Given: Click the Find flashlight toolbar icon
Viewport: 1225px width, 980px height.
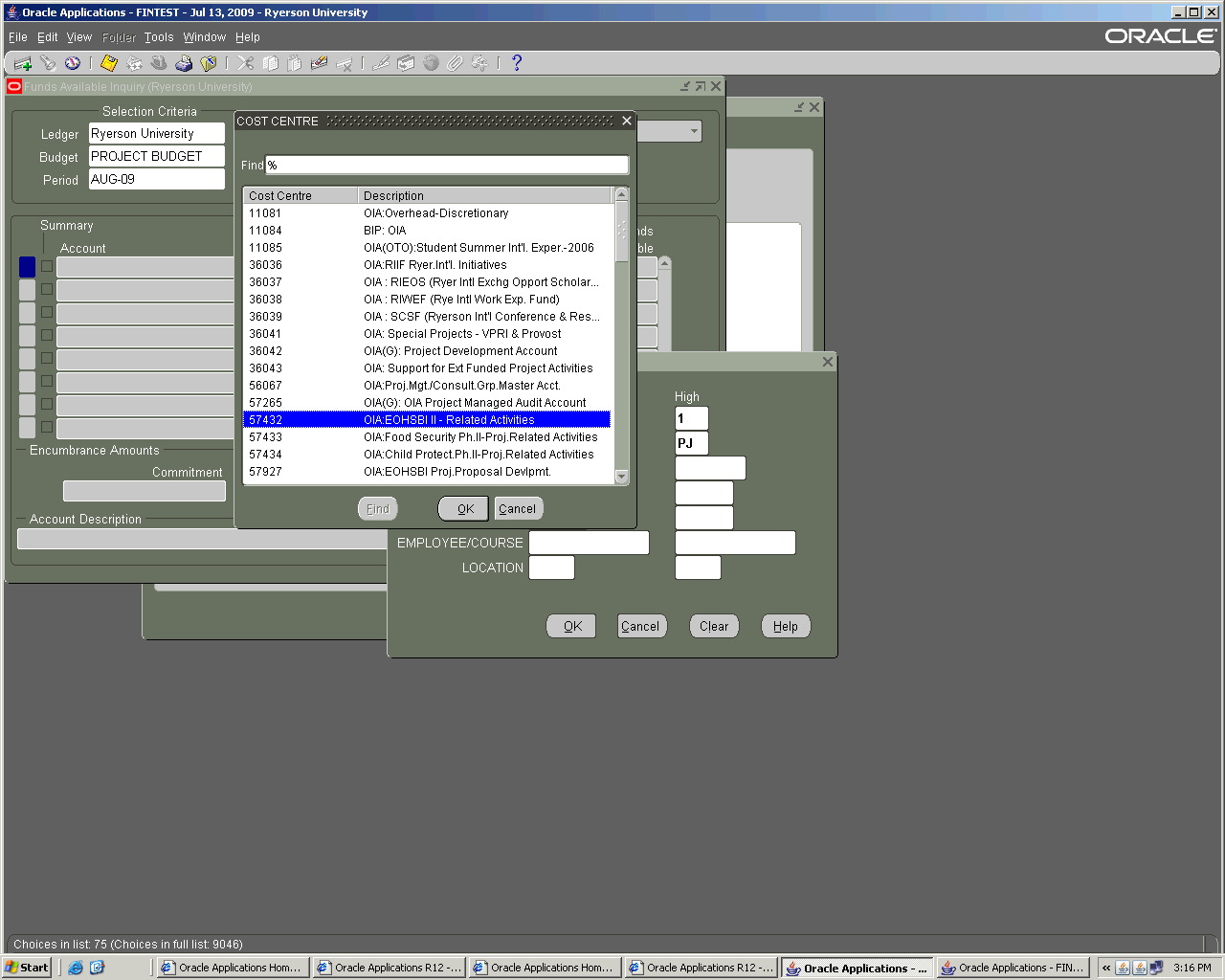Looking at the screenshot, I should click(x=47, y=64).
